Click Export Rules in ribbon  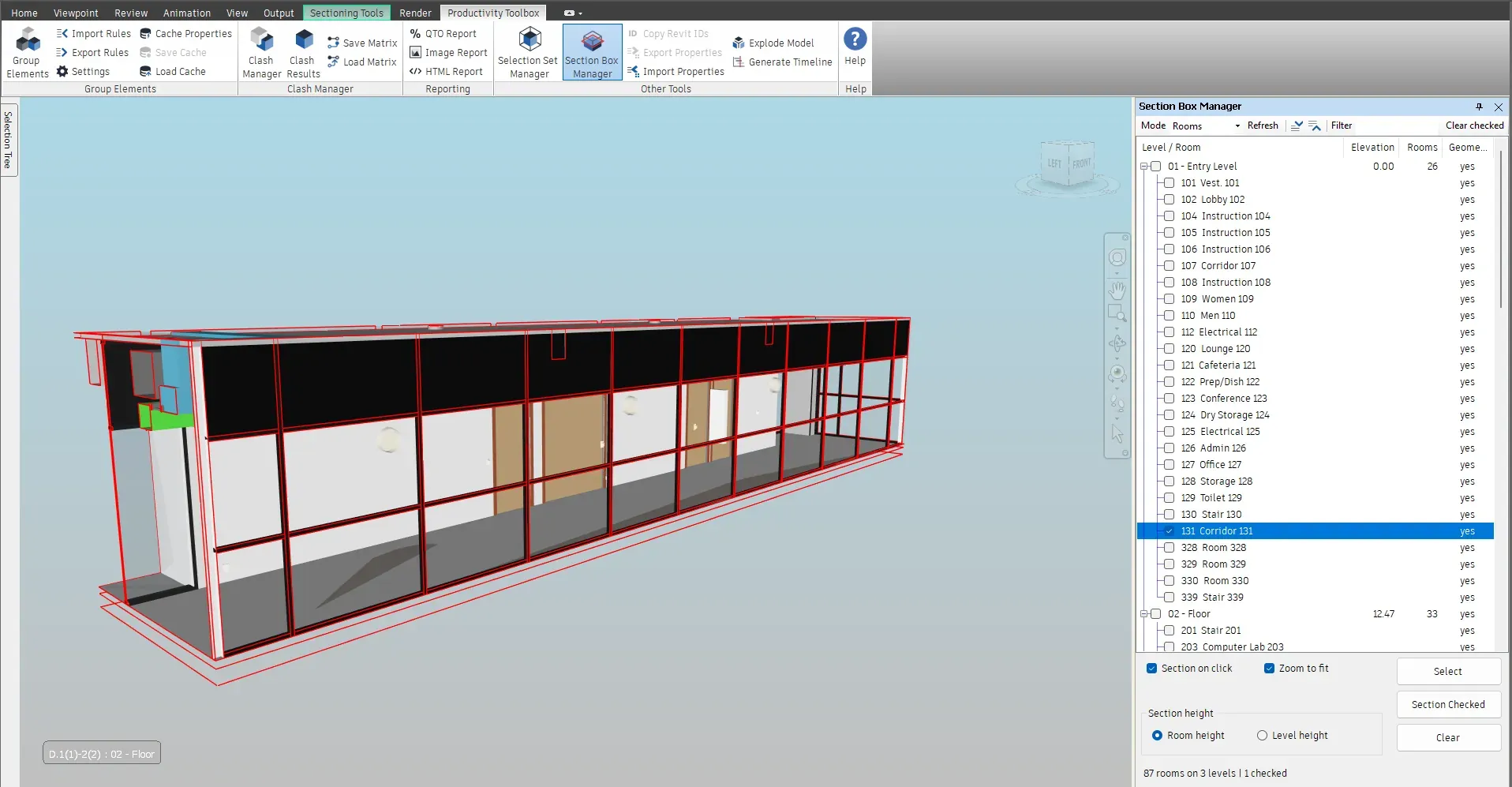click(x=92, y=52)
